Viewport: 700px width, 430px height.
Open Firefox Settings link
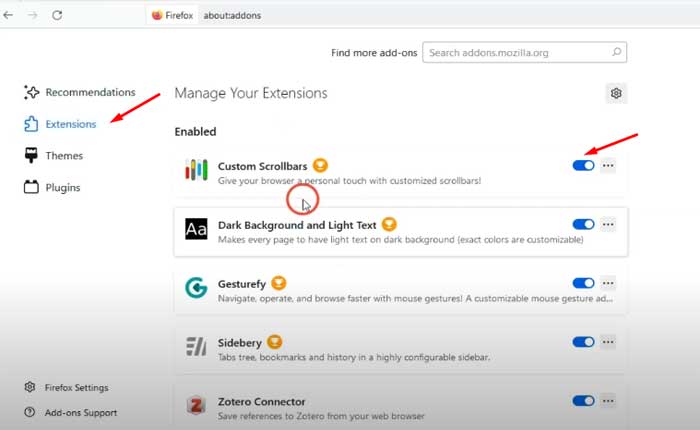76,387
